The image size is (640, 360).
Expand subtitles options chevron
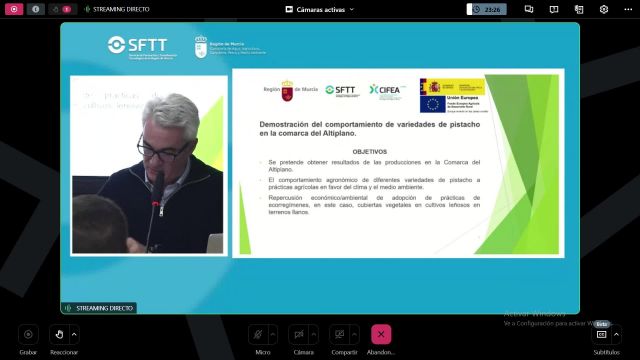point(616,335)
